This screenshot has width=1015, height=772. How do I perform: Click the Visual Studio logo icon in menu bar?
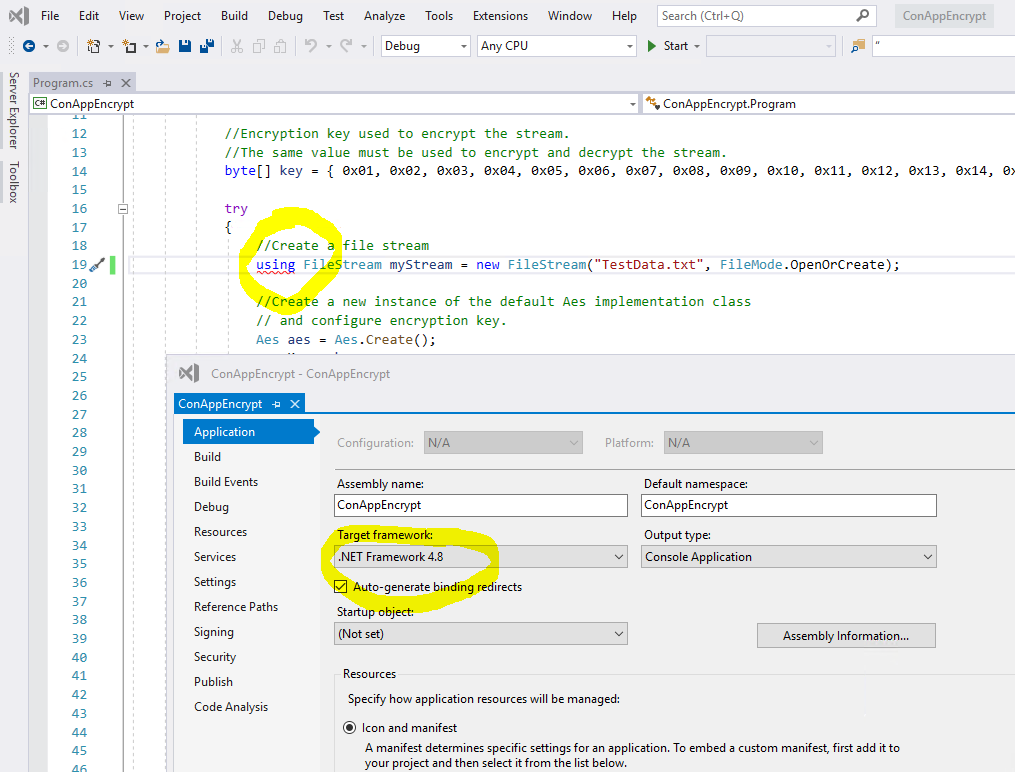coord(19,16)
